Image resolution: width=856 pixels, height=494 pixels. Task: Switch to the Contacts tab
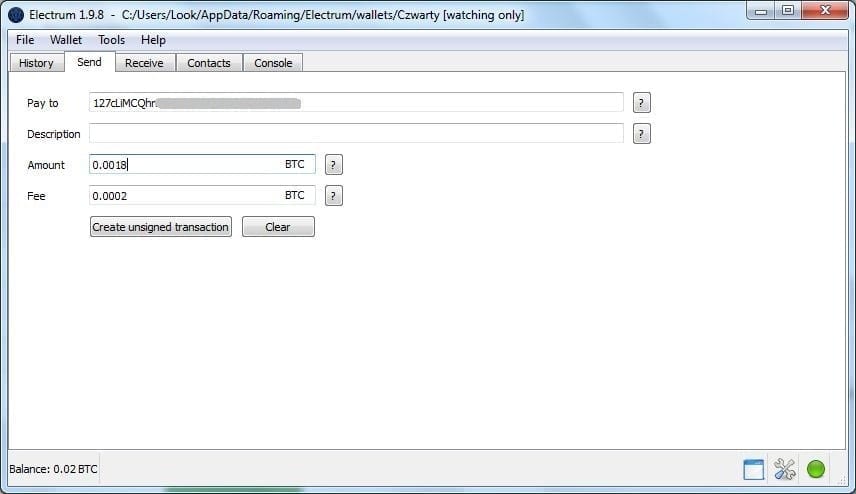click(x=209, y=63)
